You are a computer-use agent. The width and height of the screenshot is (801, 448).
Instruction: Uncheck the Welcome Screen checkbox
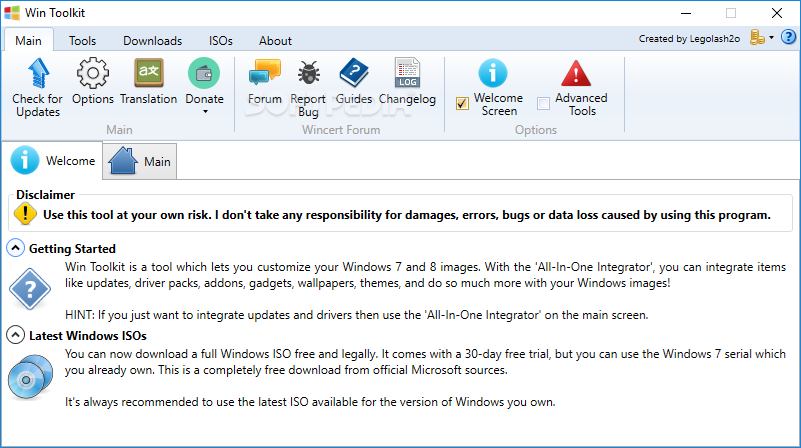pos(462,104)
